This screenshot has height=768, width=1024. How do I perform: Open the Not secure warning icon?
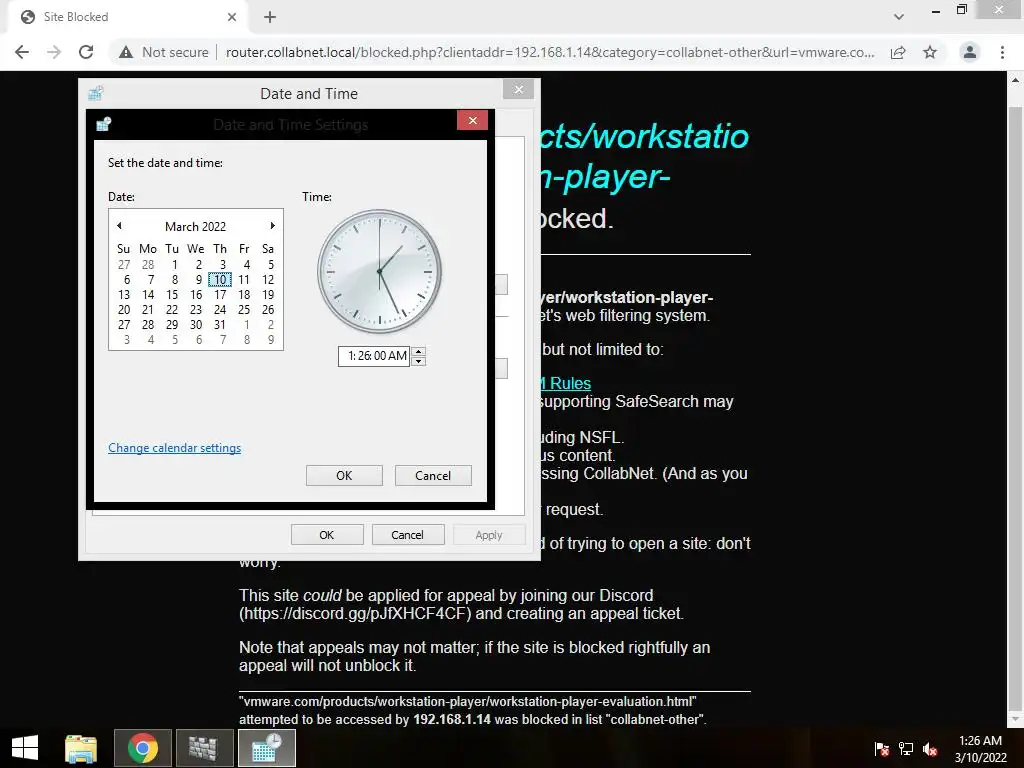[x=126, y=52]
